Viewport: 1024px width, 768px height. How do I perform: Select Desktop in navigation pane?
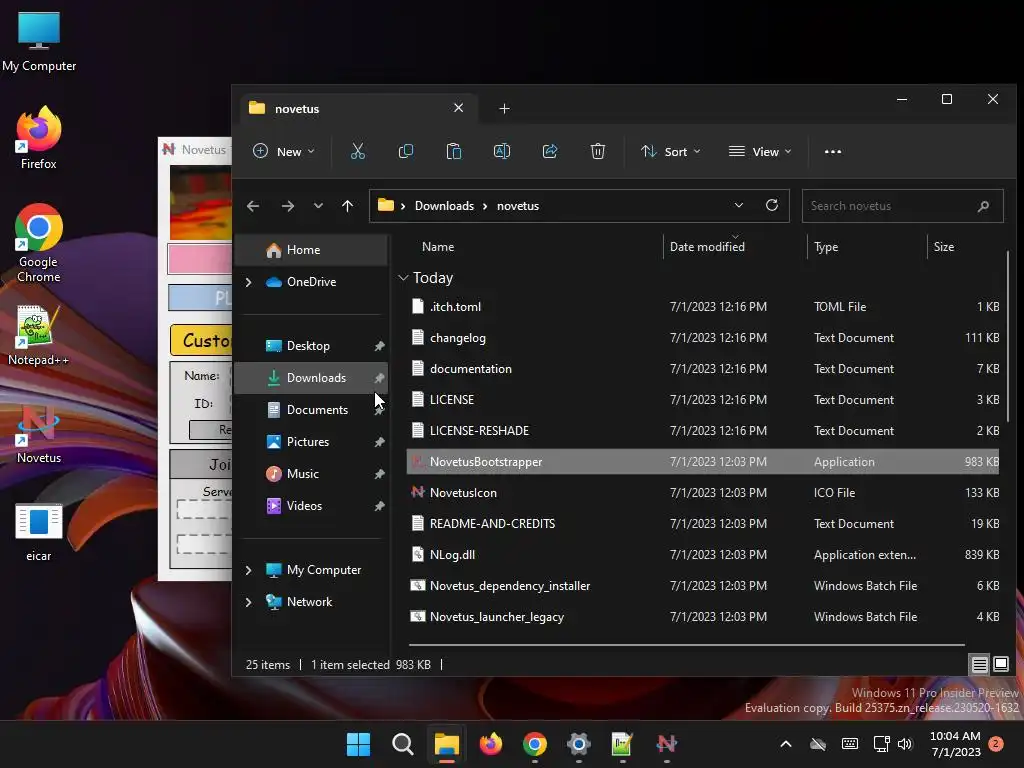311,346
